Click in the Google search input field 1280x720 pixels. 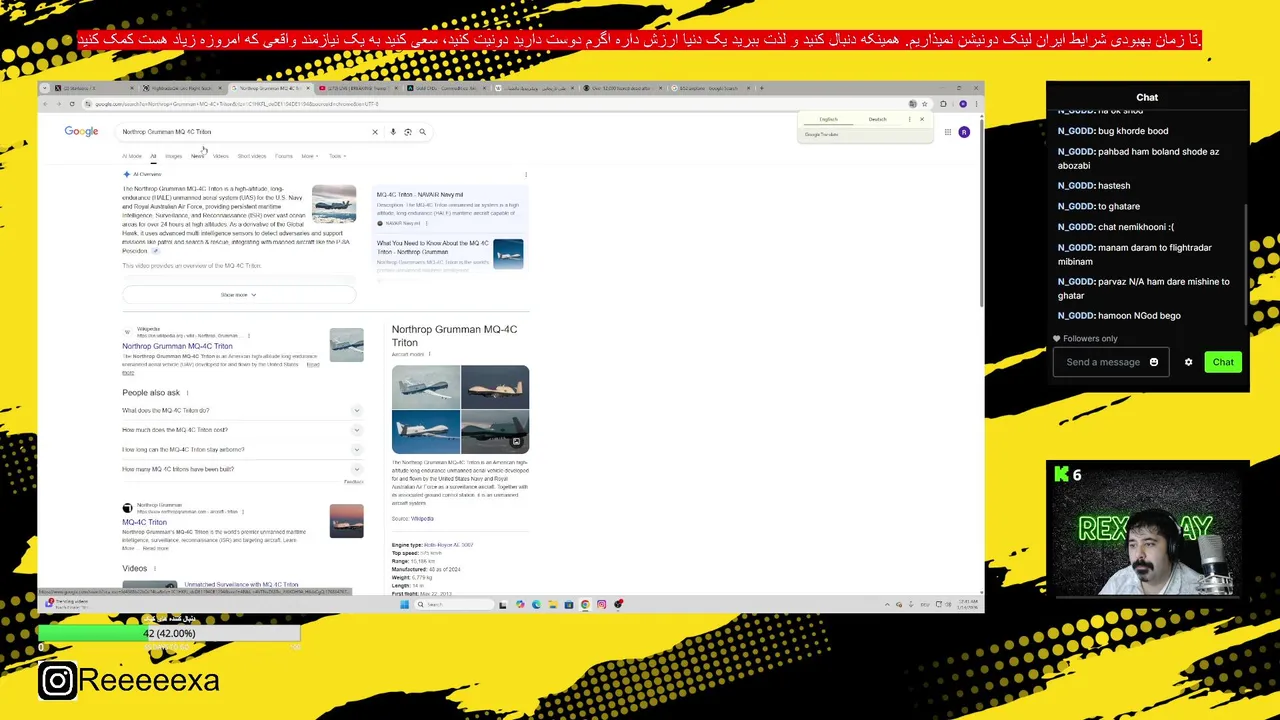point(240,132)
